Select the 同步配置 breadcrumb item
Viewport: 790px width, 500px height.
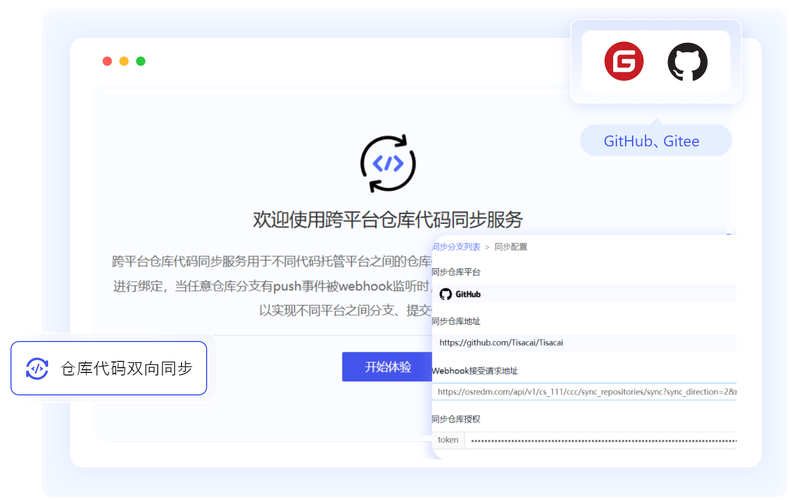click(510, 247)
